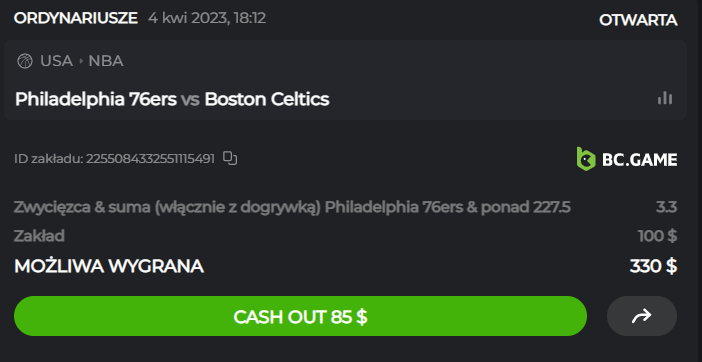Select the Boston Celtics team name
Screen dimensions: 702x362
coord(267,99)
